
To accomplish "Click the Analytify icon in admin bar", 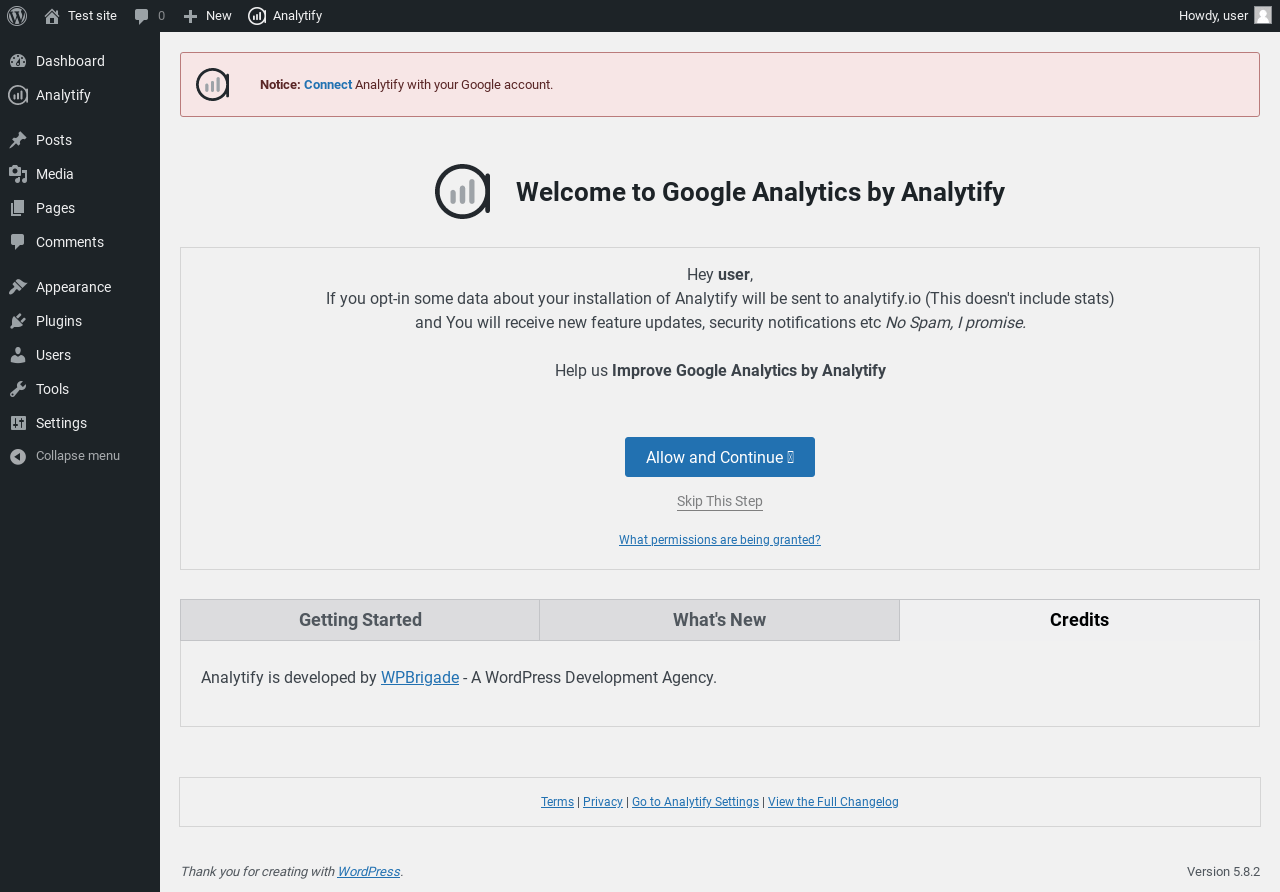I will 257,16.
